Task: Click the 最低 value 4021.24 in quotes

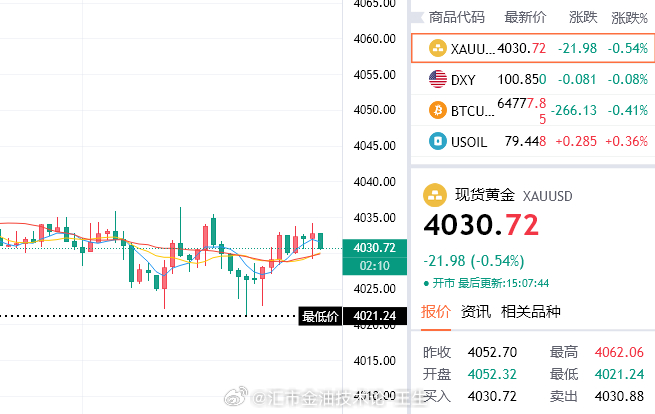Action: [x=619, y=374]
